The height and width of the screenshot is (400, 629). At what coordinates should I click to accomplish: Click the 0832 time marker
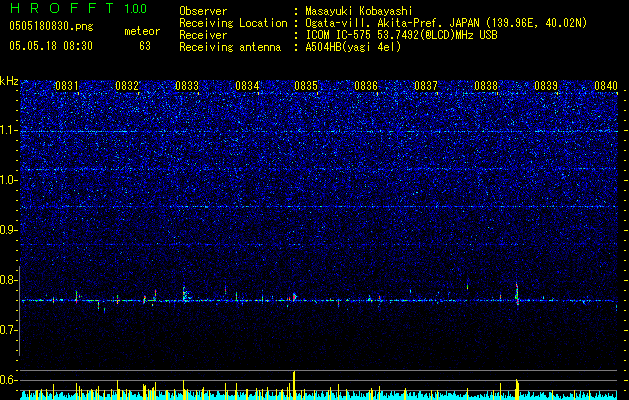point(127,86)
